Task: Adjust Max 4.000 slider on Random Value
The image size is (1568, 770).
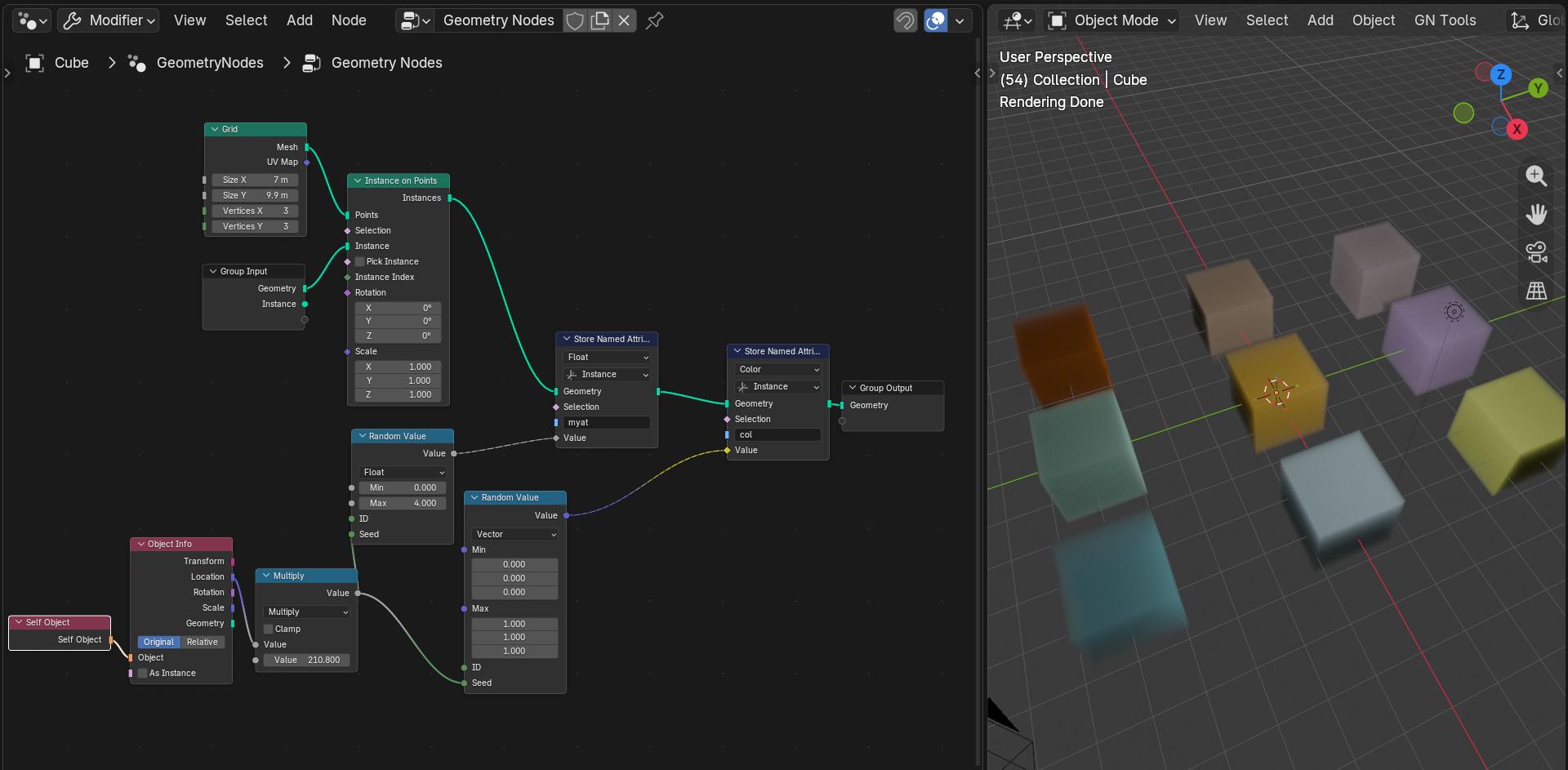Action: coord(403,503)
